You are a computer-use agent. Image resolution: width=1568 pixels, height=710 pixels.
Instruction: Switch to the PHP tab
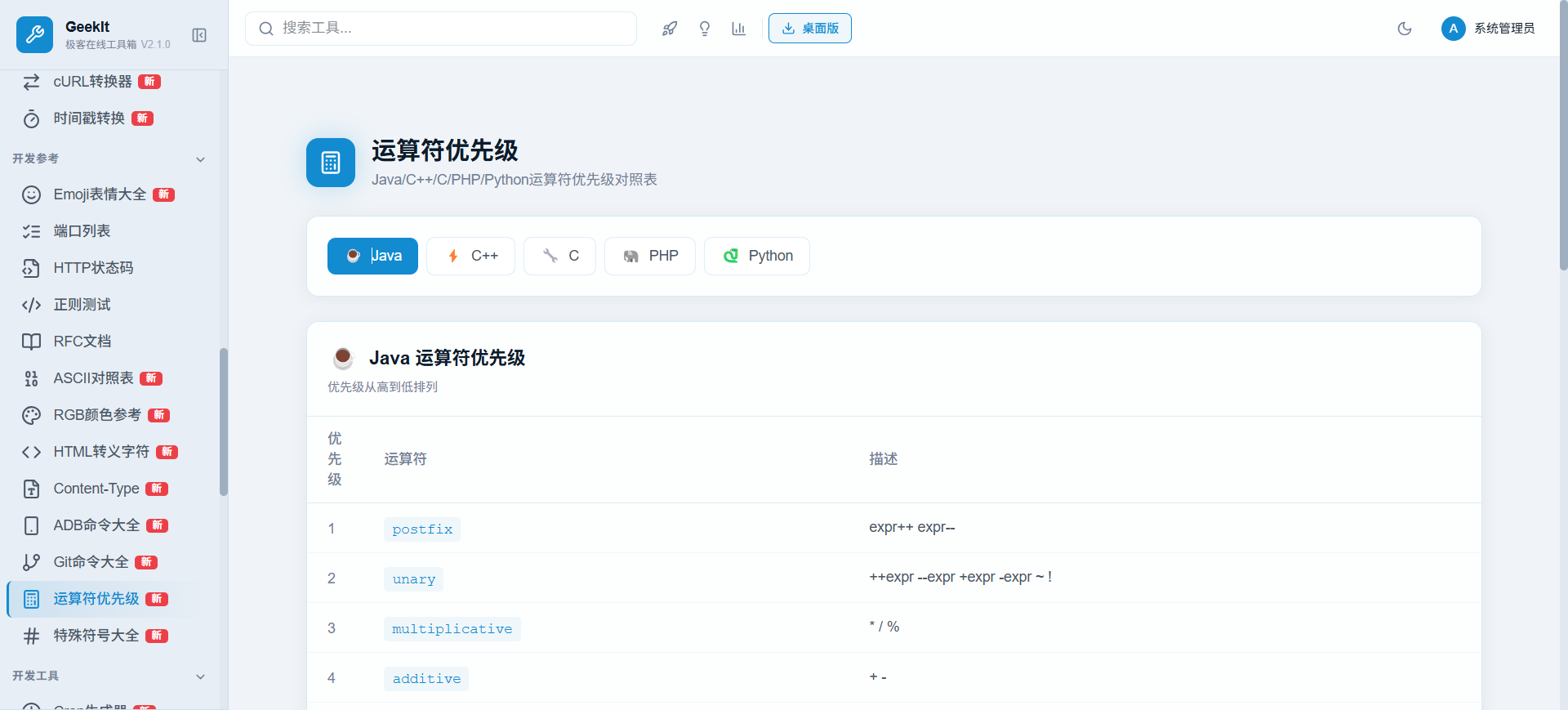[649, 256]
